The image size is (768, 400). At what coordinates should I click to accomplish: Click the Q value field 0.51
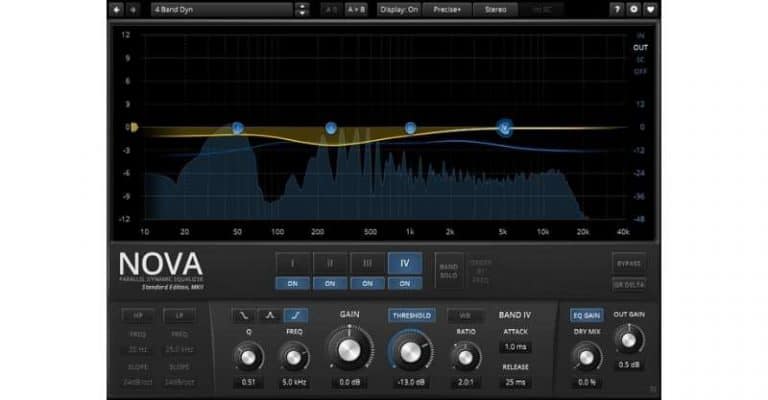coord(248,382)
